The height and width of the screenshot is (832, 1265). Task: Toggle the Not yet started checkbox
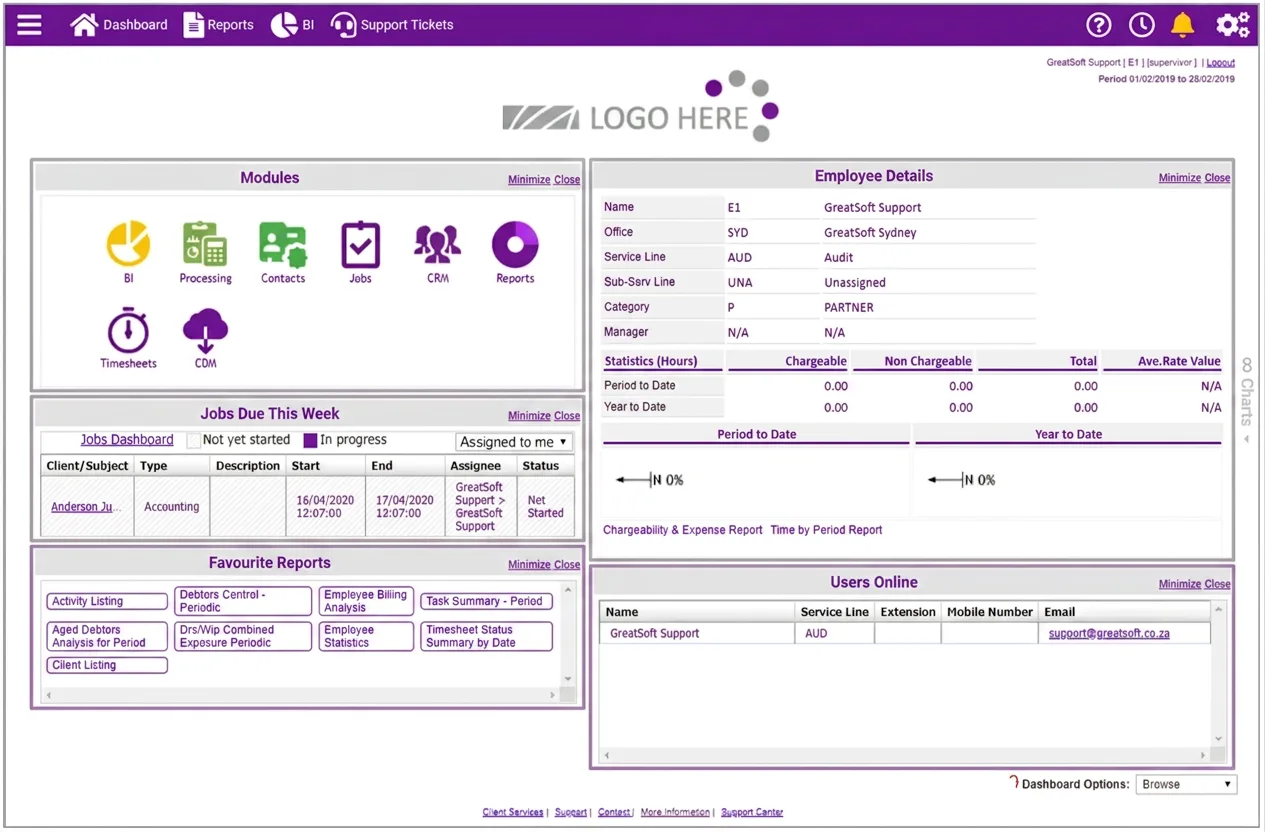pyautogui.click(x=194, y=441)
